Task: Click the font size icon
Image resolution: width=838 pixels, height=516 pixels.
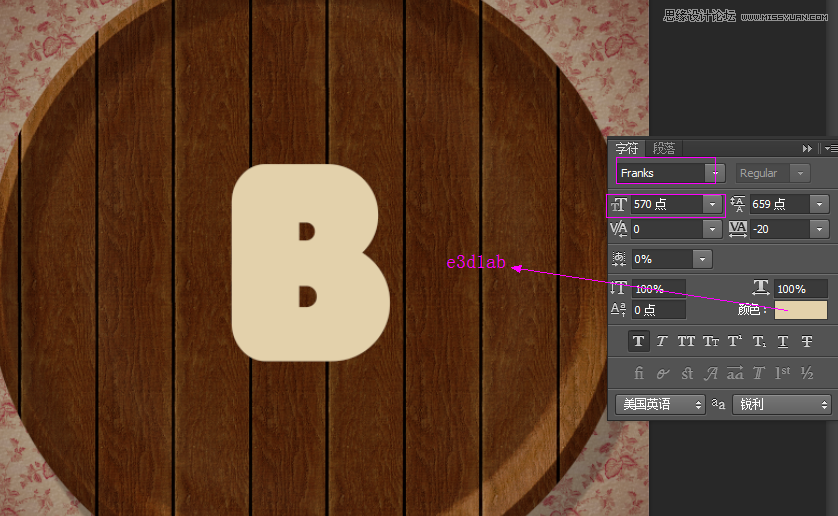Action: (x=618, y=204)
